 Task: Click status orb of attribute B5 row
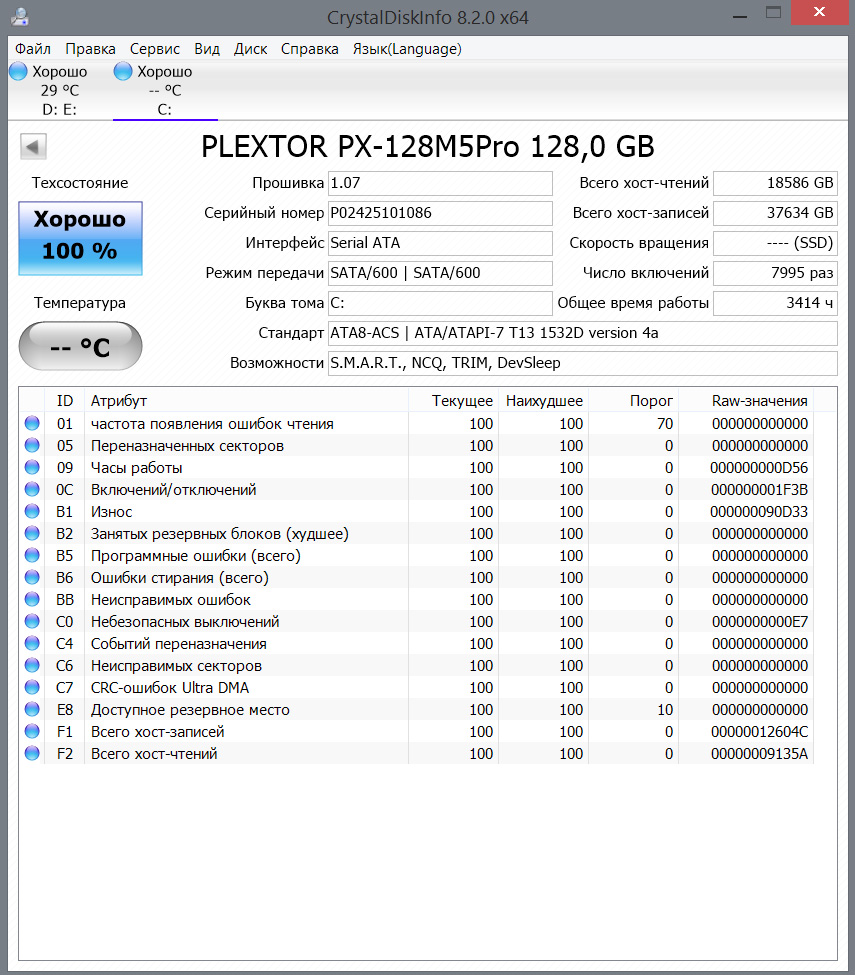(32, 555)
